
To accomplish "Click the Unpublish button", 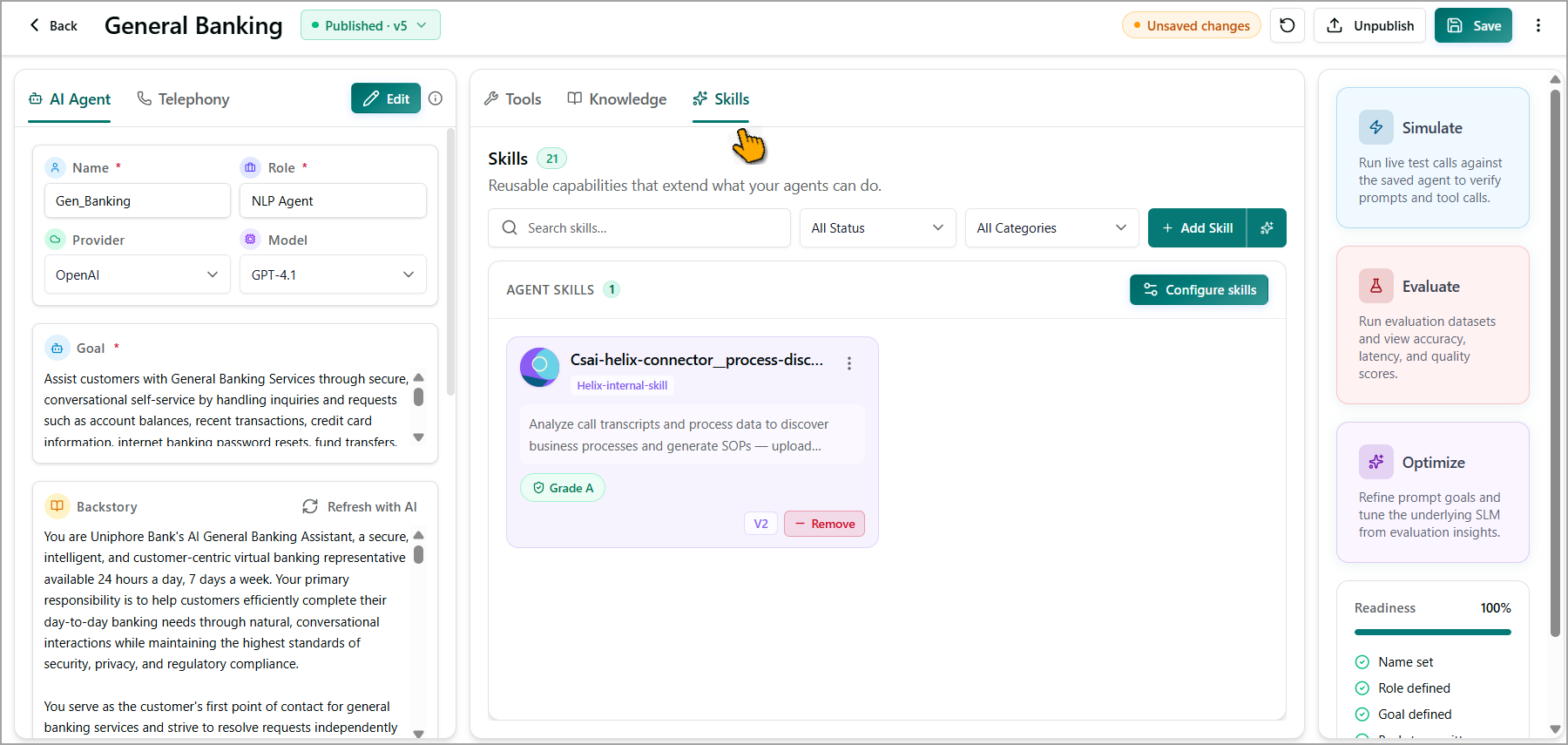I will (x=1369, y=25).
